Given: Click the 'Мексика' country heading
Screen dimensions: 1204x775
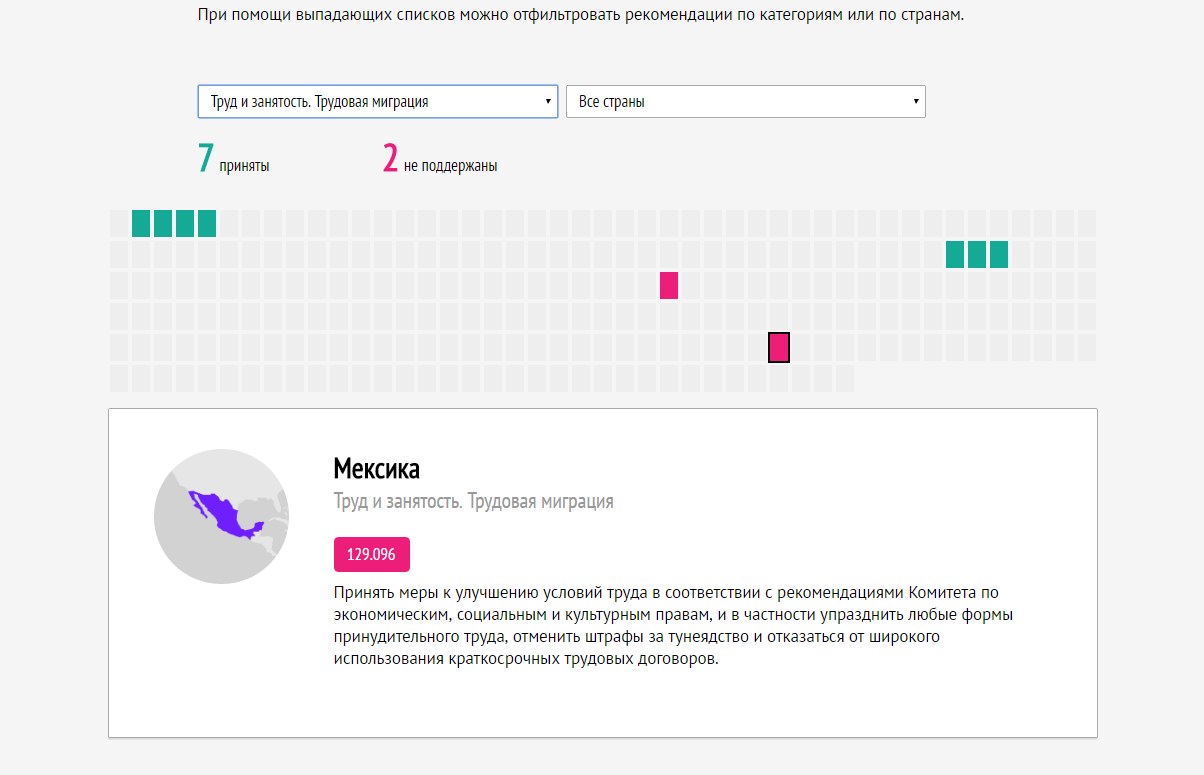Looking at the screenshot, I should pyautogui.click(x=377, y=468).
